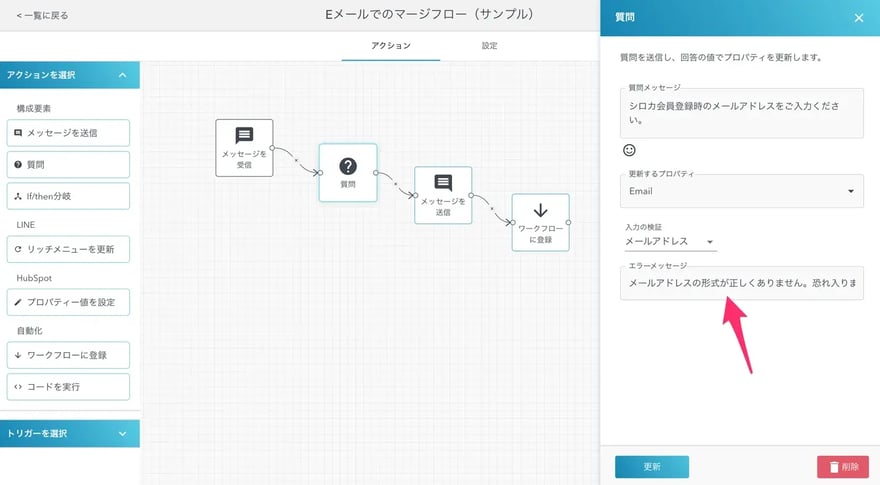Open the 更新するプロパティ Email dropdown
The height and width of the screenshot is (485, 880).
coord(741,191)
